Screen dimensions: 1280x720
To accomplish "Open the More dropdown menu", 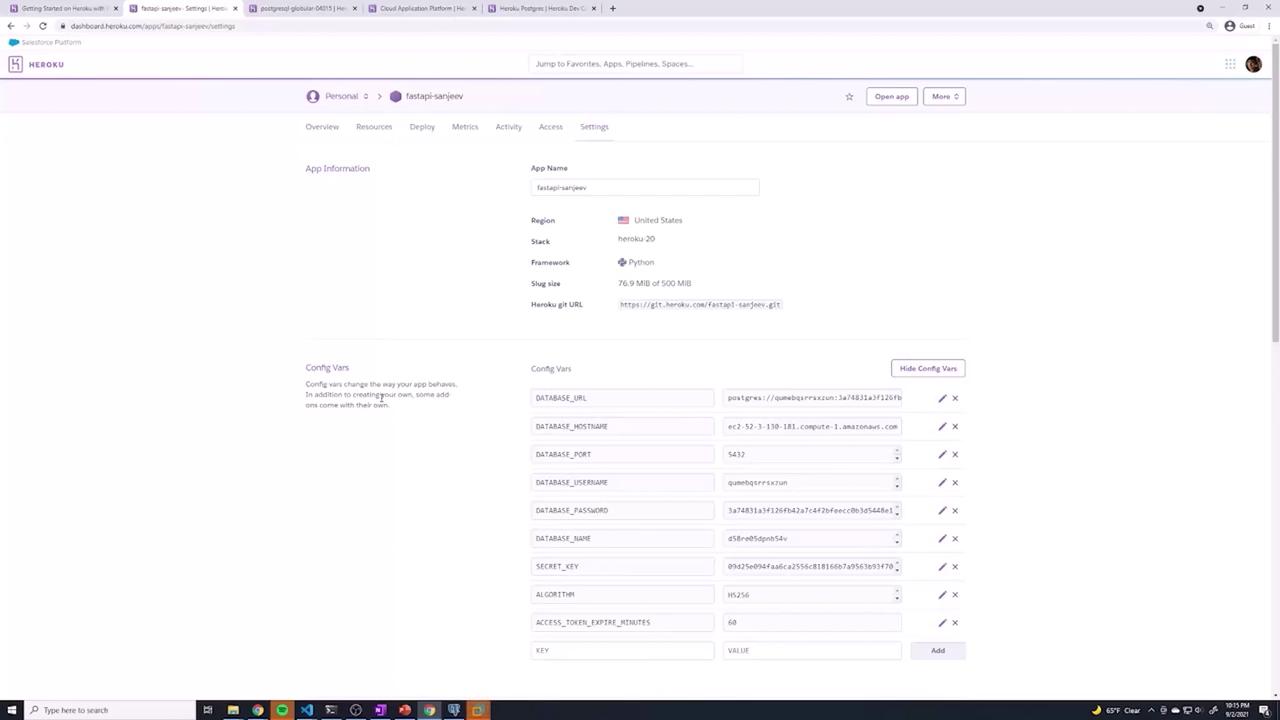I will [944, 97].
